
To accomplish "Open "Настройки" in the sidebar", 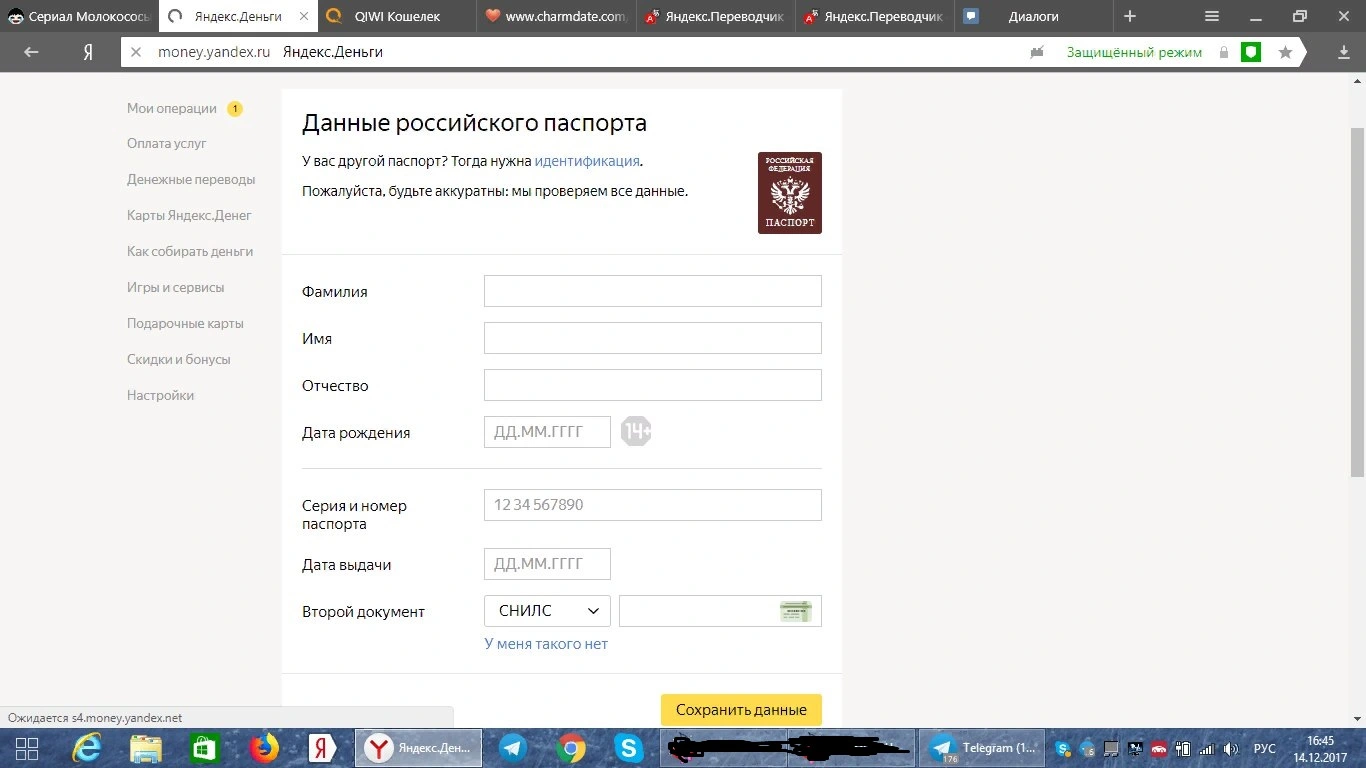I will tap(161, 395).
